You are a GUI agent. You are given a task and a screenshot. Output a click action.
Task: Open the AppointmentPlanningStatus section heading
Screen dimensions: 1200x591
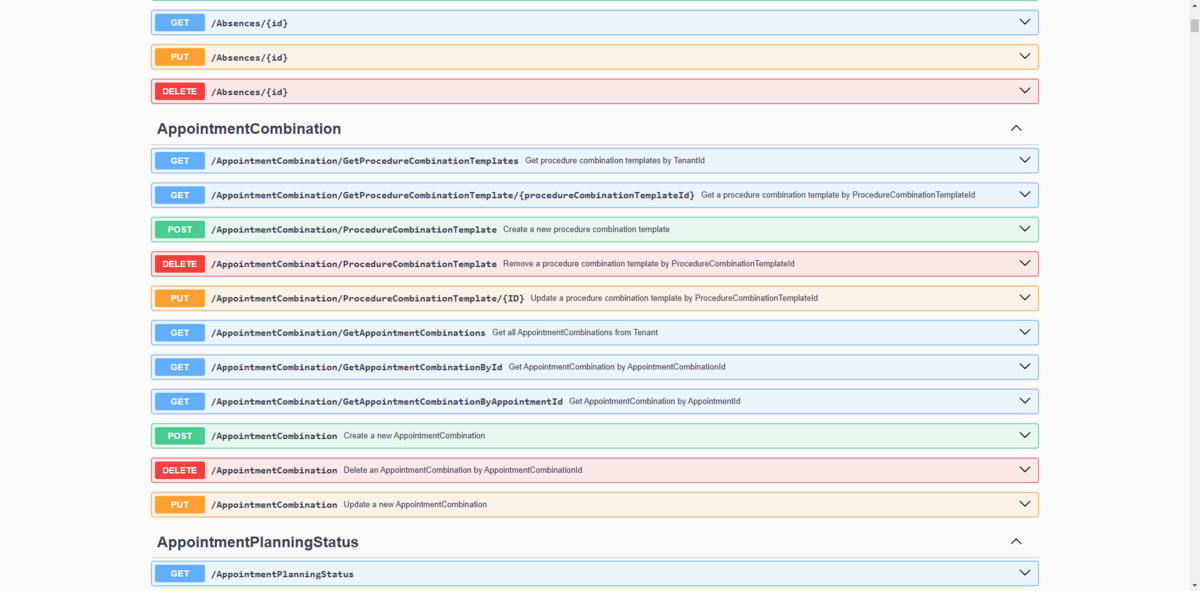(x=257, y=542)
